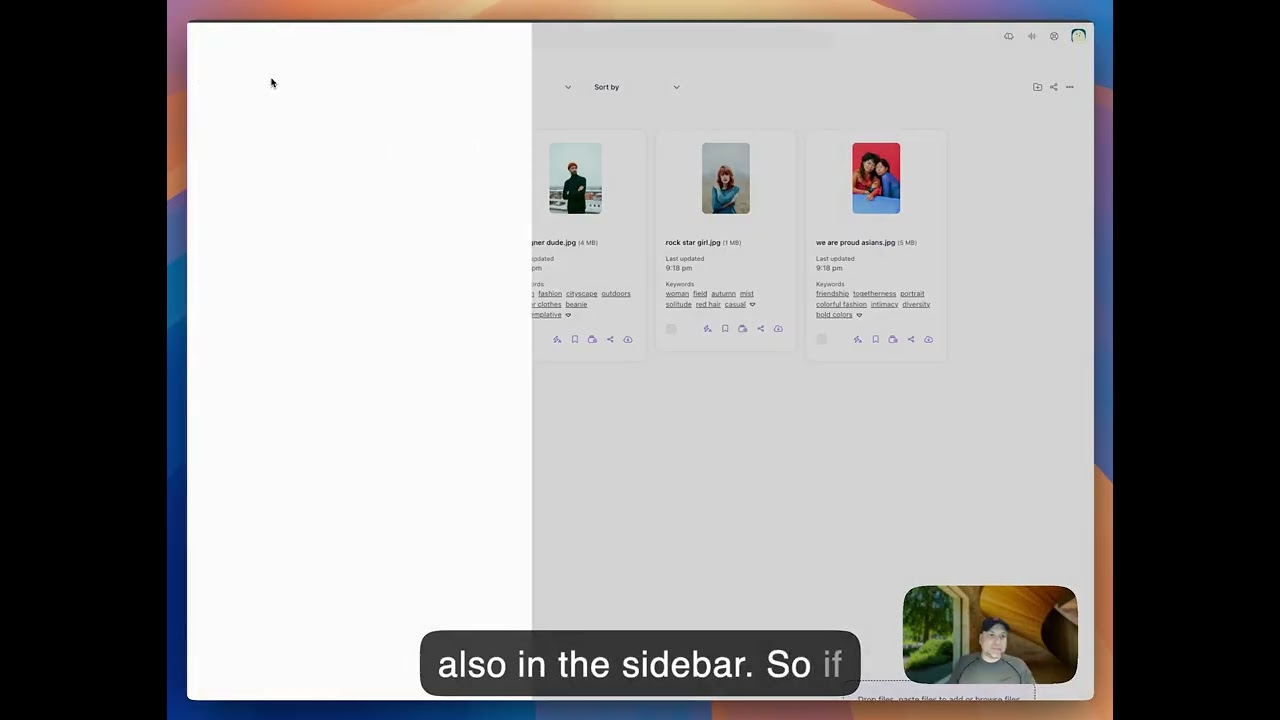Add the dude.jpg card to a collection
The width and height of the screenshot is (1280, 720).
[592, 340]
